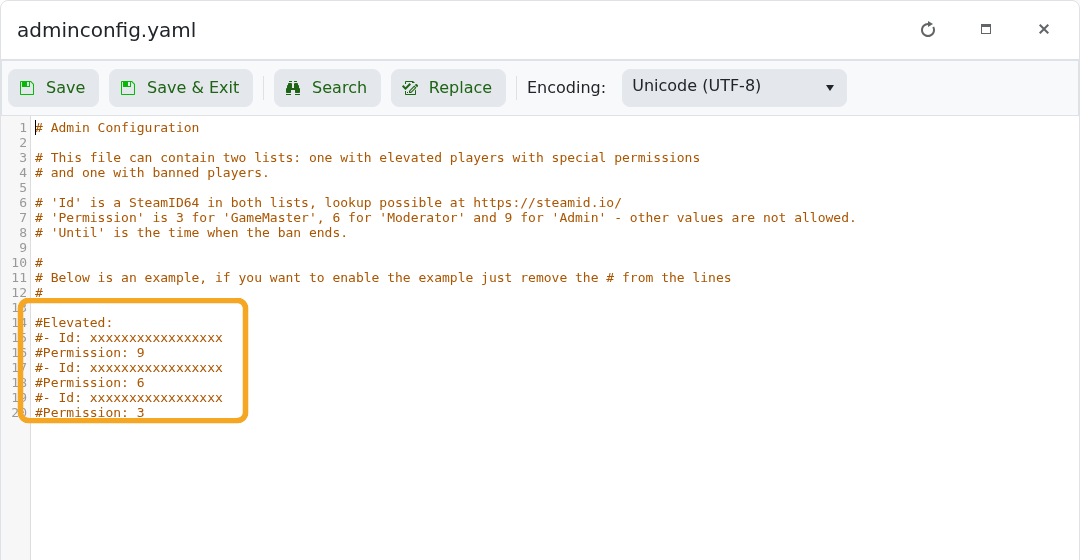Image resolution: width=1080 pixels, height=560 pixels.
Task: Click Save & Exit button
Action: 180,88
